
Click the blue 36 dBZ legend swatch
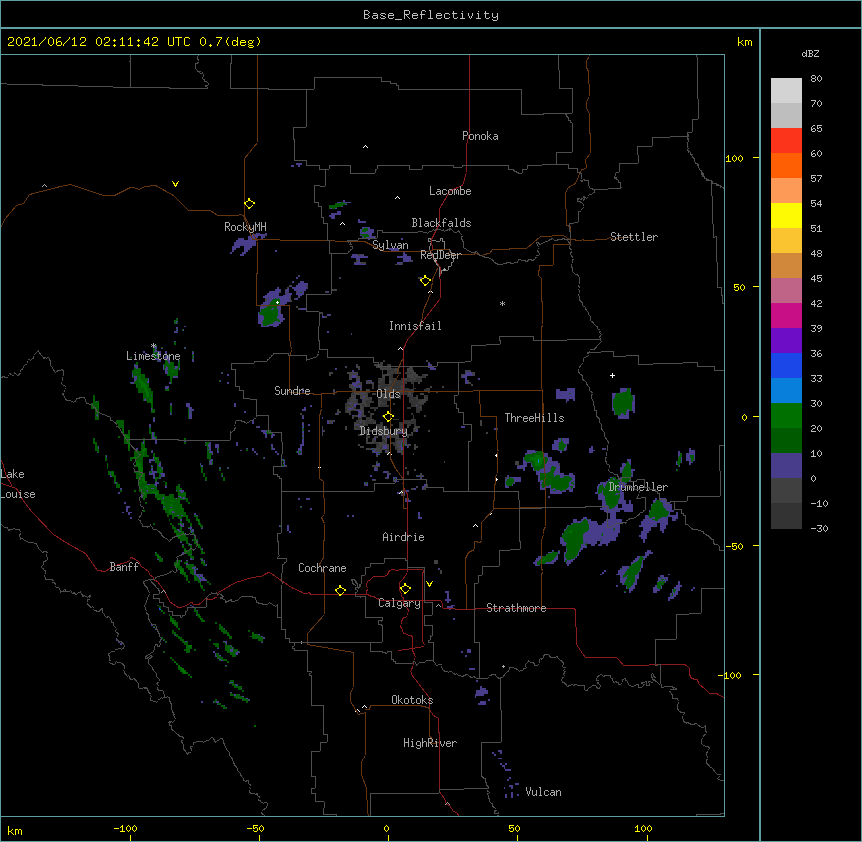pyautogui.click(x=786, y=365)
